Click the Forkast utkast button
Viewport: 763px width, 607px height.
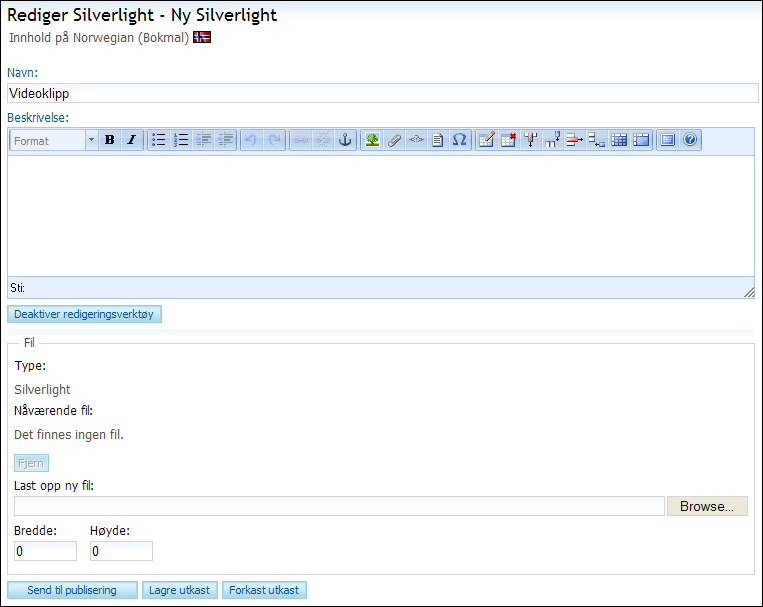264,590
